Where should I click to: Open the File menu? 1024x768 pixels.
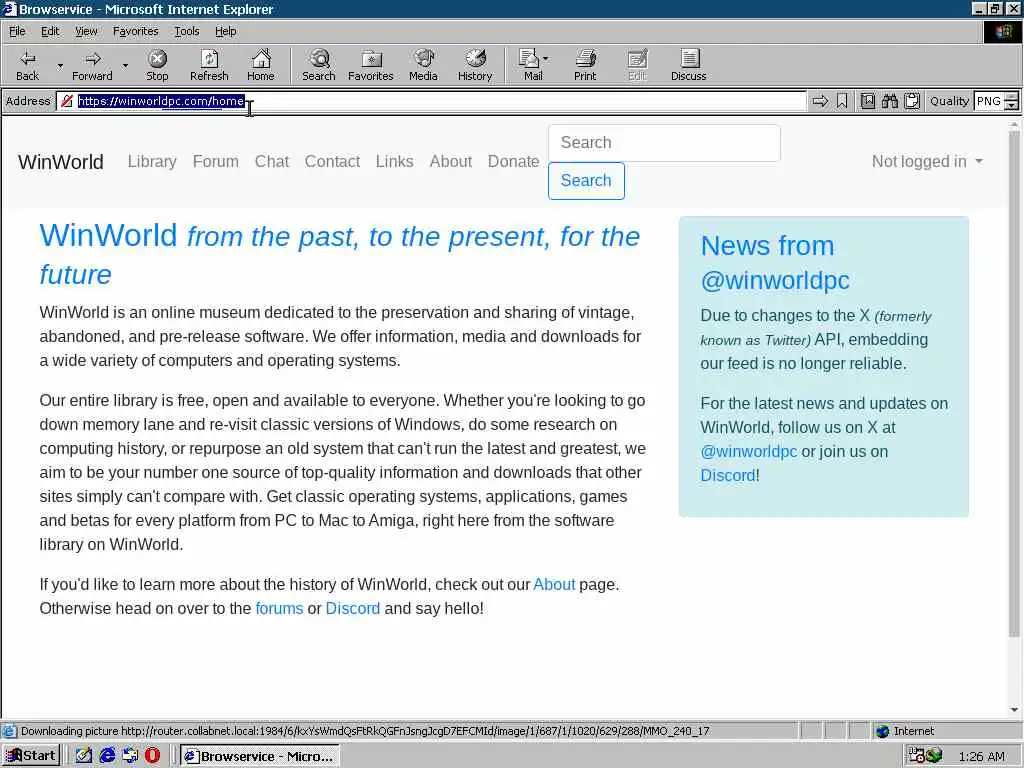(17, 31)
